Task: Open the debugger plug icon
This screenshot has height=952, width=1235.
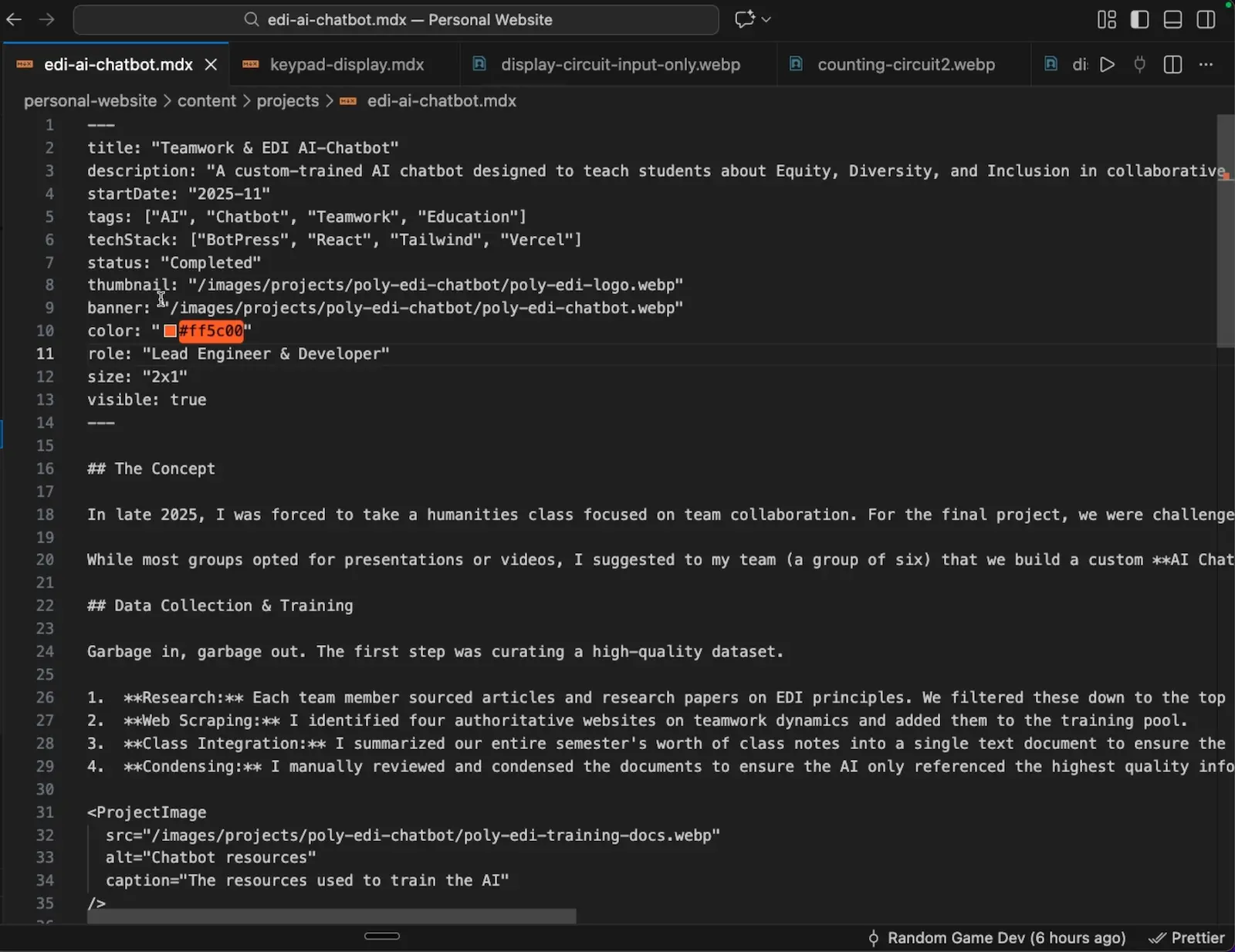Action: 1139,65
